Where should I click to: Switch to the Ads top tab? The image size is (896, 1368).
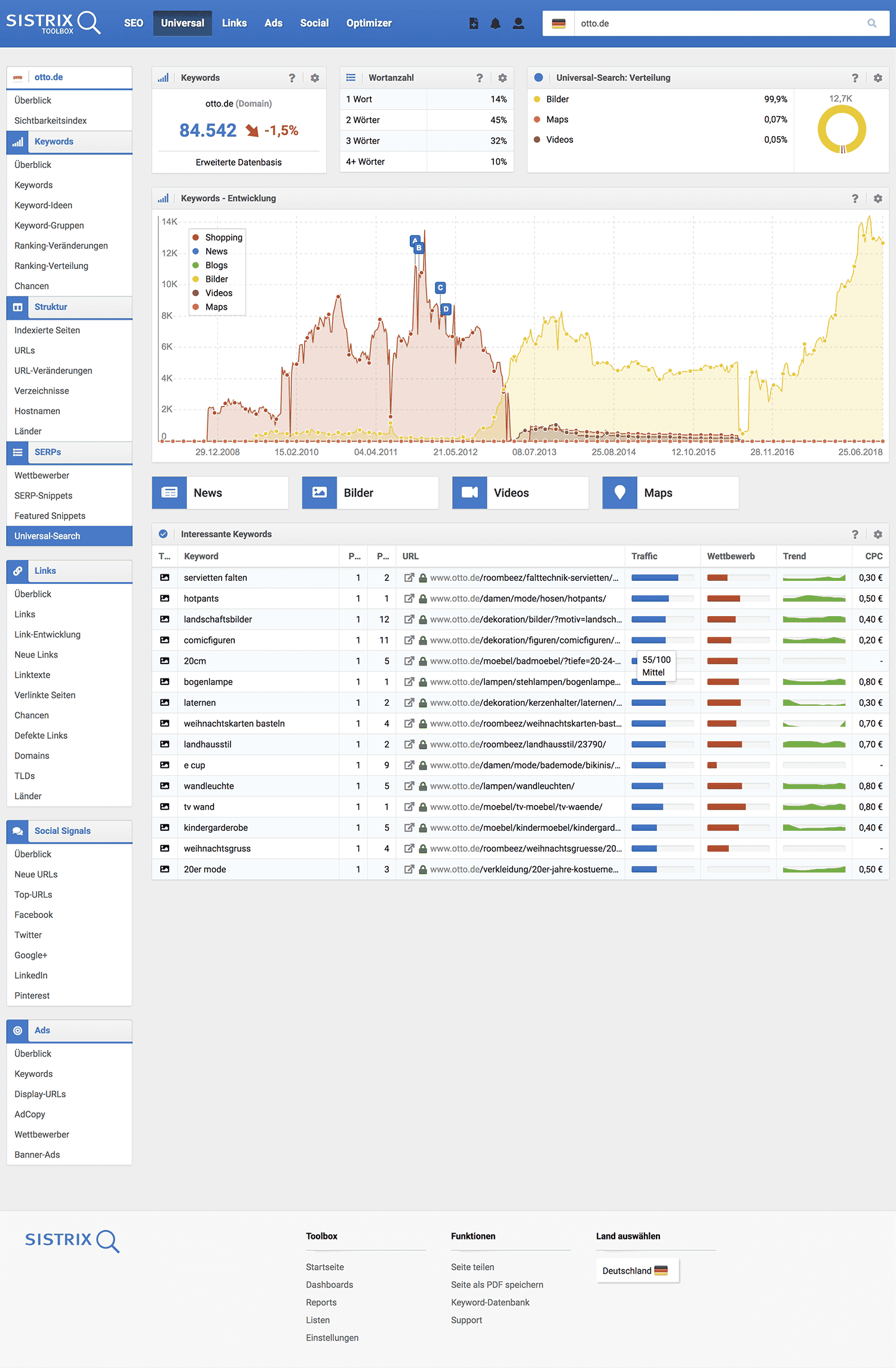pos(274,23)
